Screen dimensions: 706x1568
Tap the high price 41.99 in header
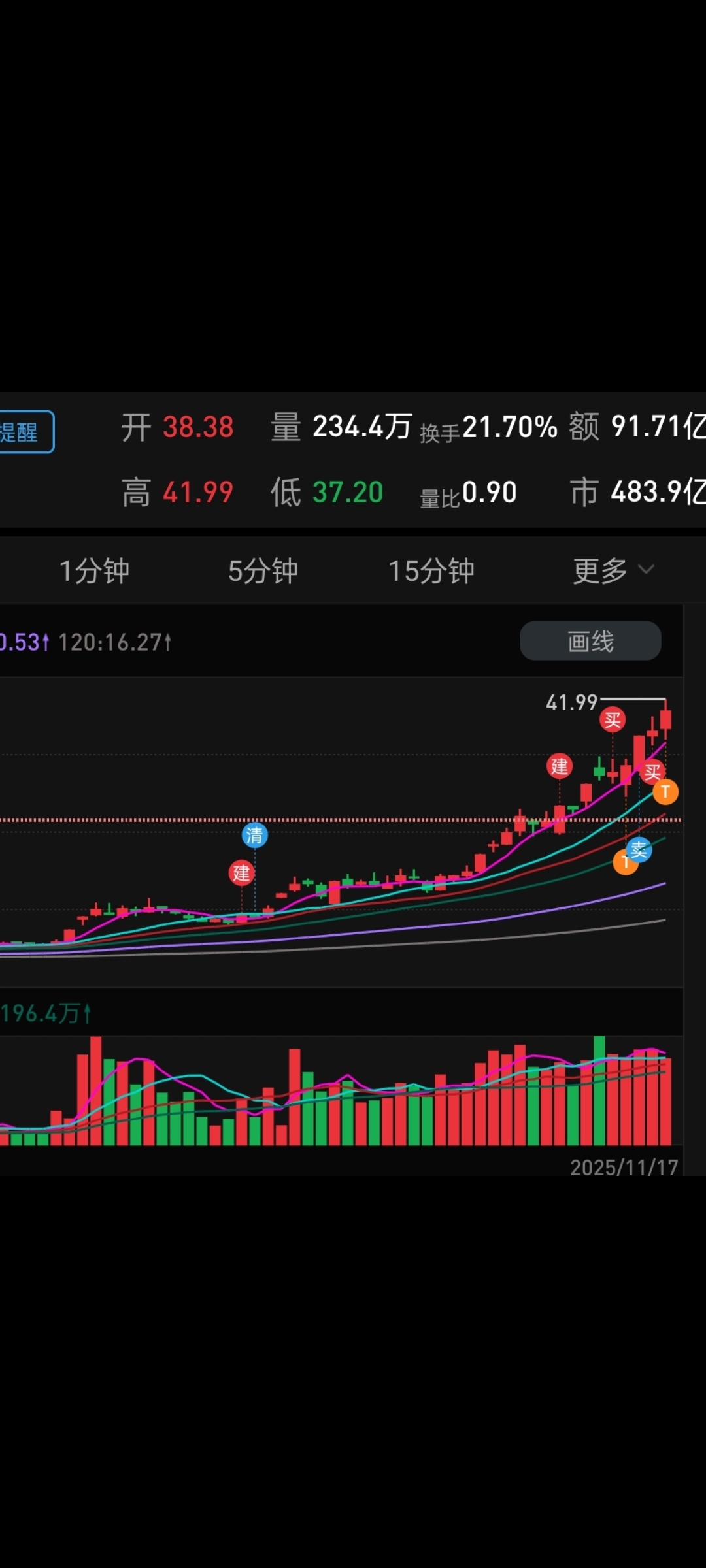pyautogui.click(x=198, y=492)
